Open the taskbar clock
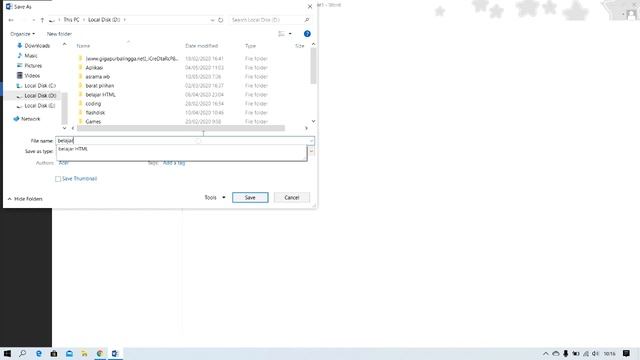Image resolution: width=640 pixels, height=360 pixels. (x=609, y=353)
